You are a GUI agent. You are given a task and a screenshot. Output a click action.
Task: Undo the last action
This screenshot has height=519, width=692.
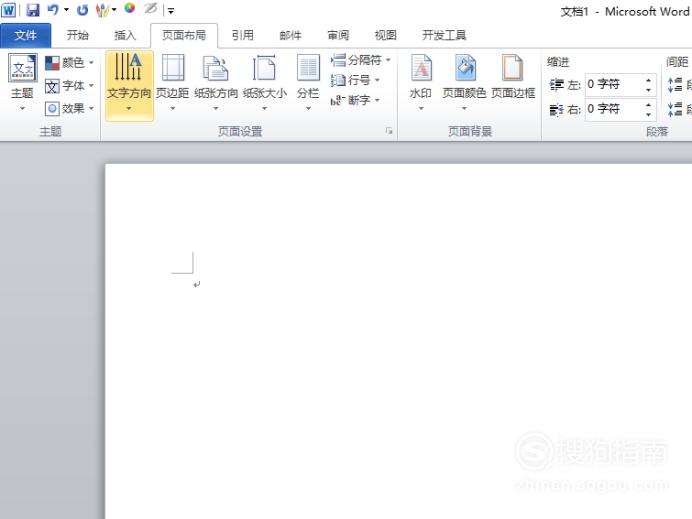pos(53,9)
